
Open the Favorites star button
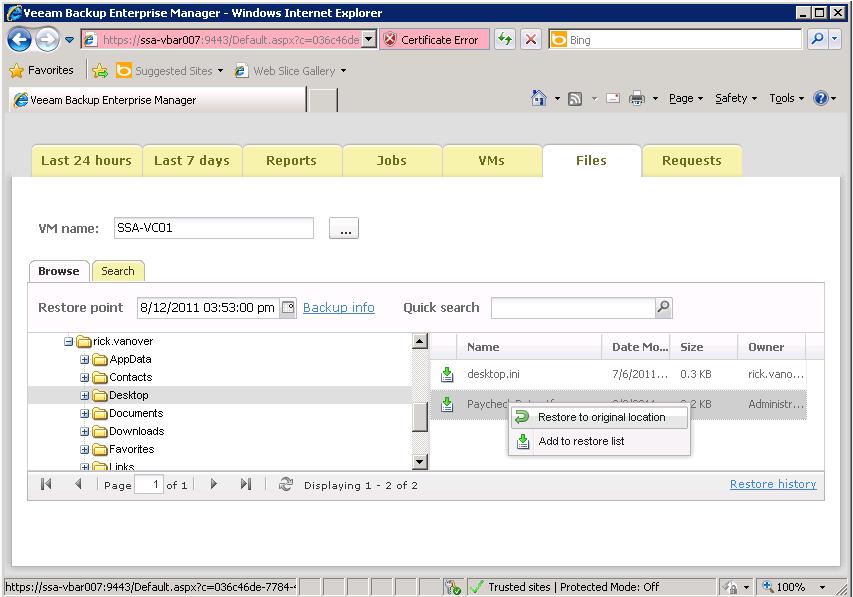[41, 70]
